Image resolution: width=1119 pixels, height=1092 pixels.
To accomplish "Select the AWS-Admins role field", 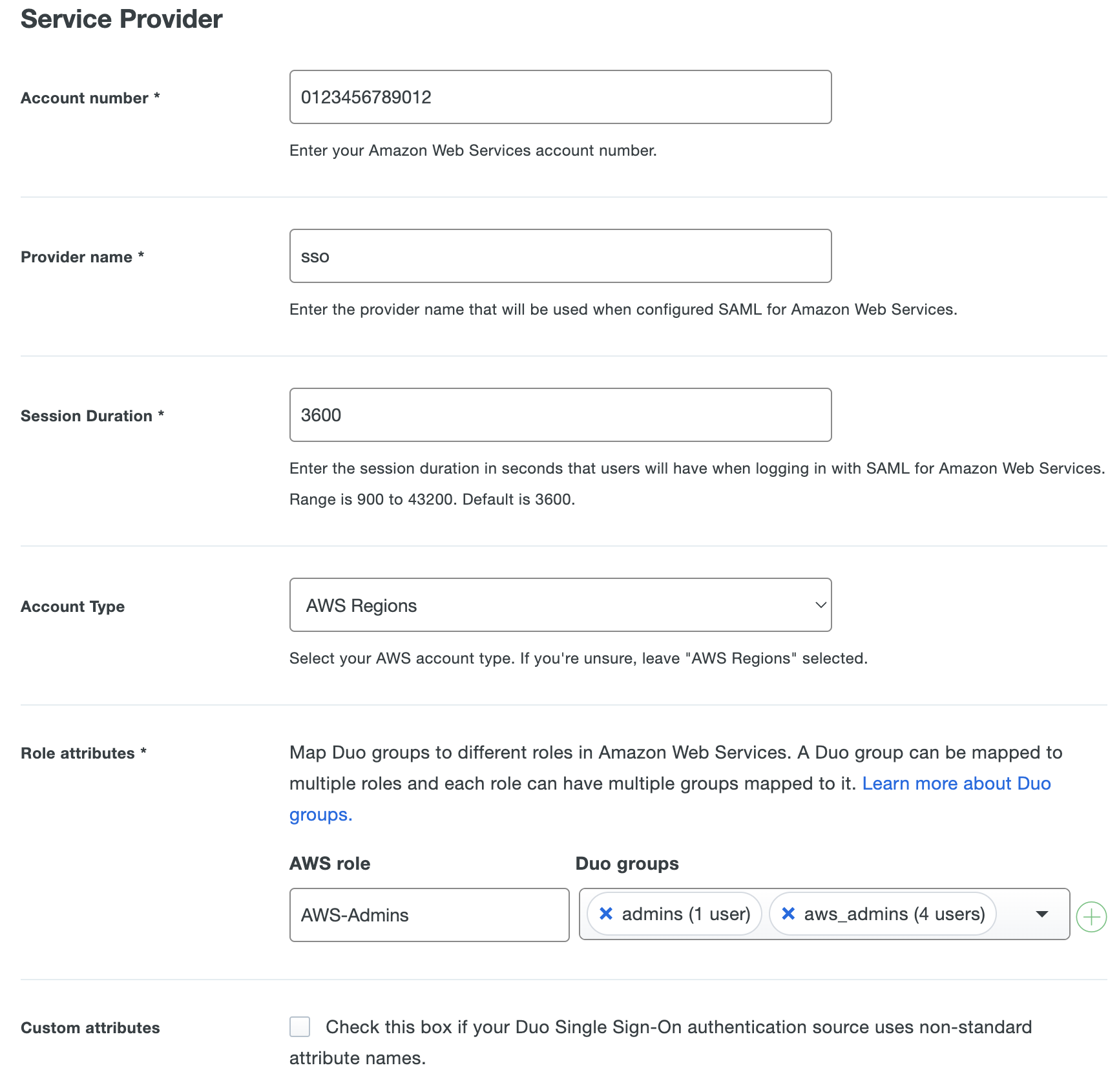I will 428,915.
